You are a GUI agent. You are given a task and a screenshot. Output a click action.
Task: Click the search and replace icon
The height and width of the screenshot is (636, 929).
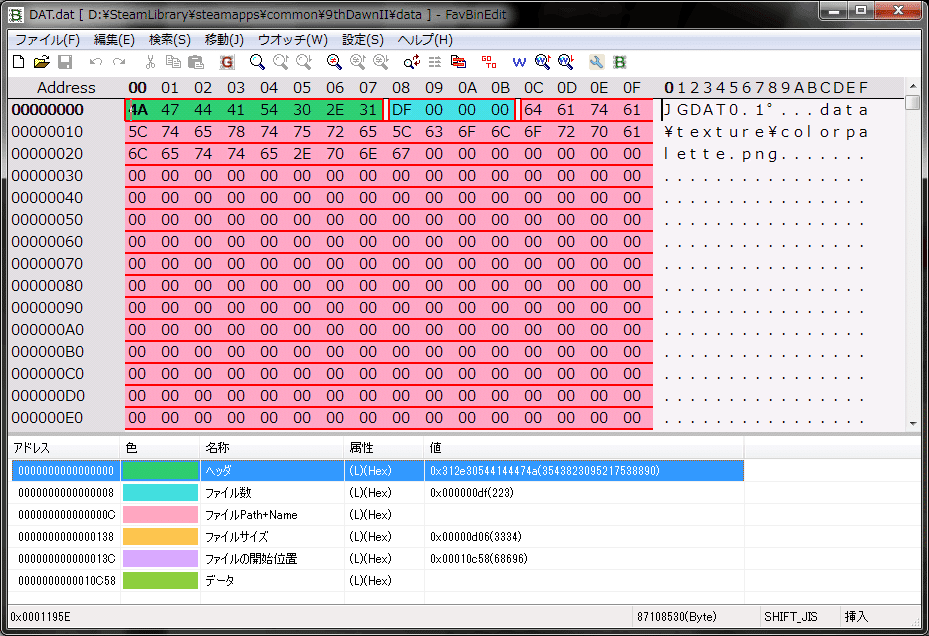click(x=412, y=62)
